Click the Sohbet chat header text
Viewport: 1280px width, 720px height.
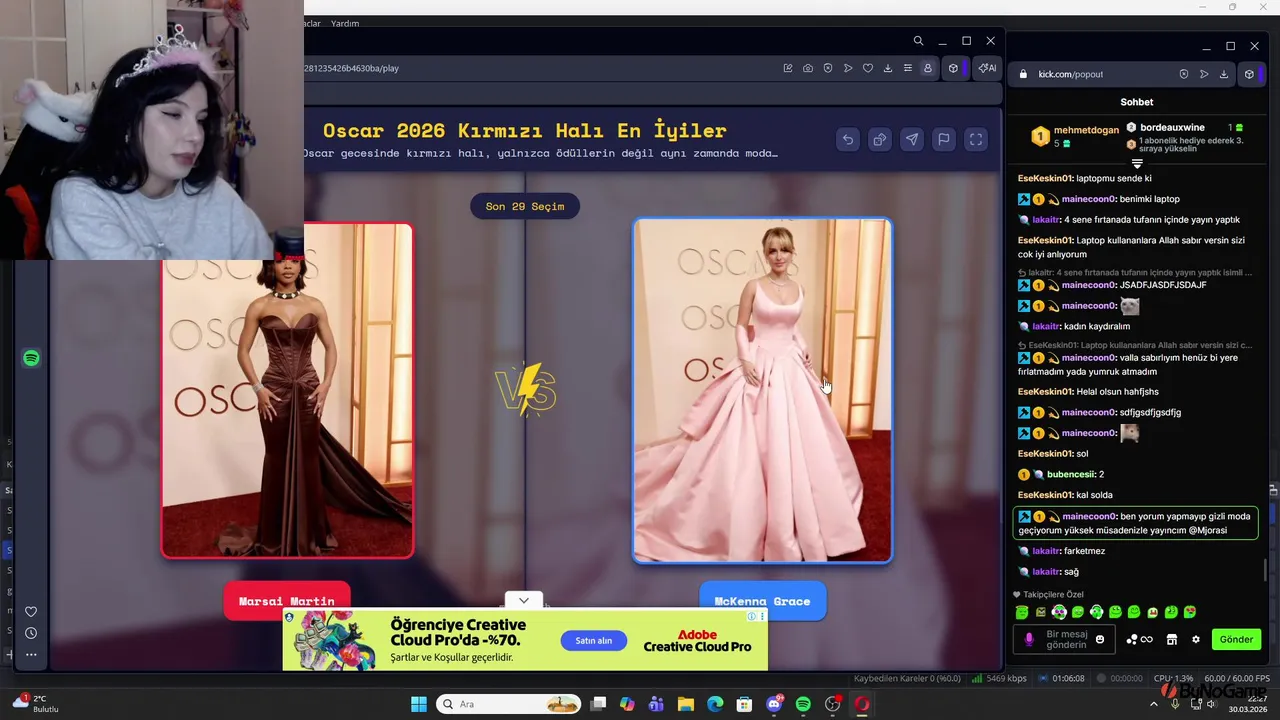coord(1137,102)
